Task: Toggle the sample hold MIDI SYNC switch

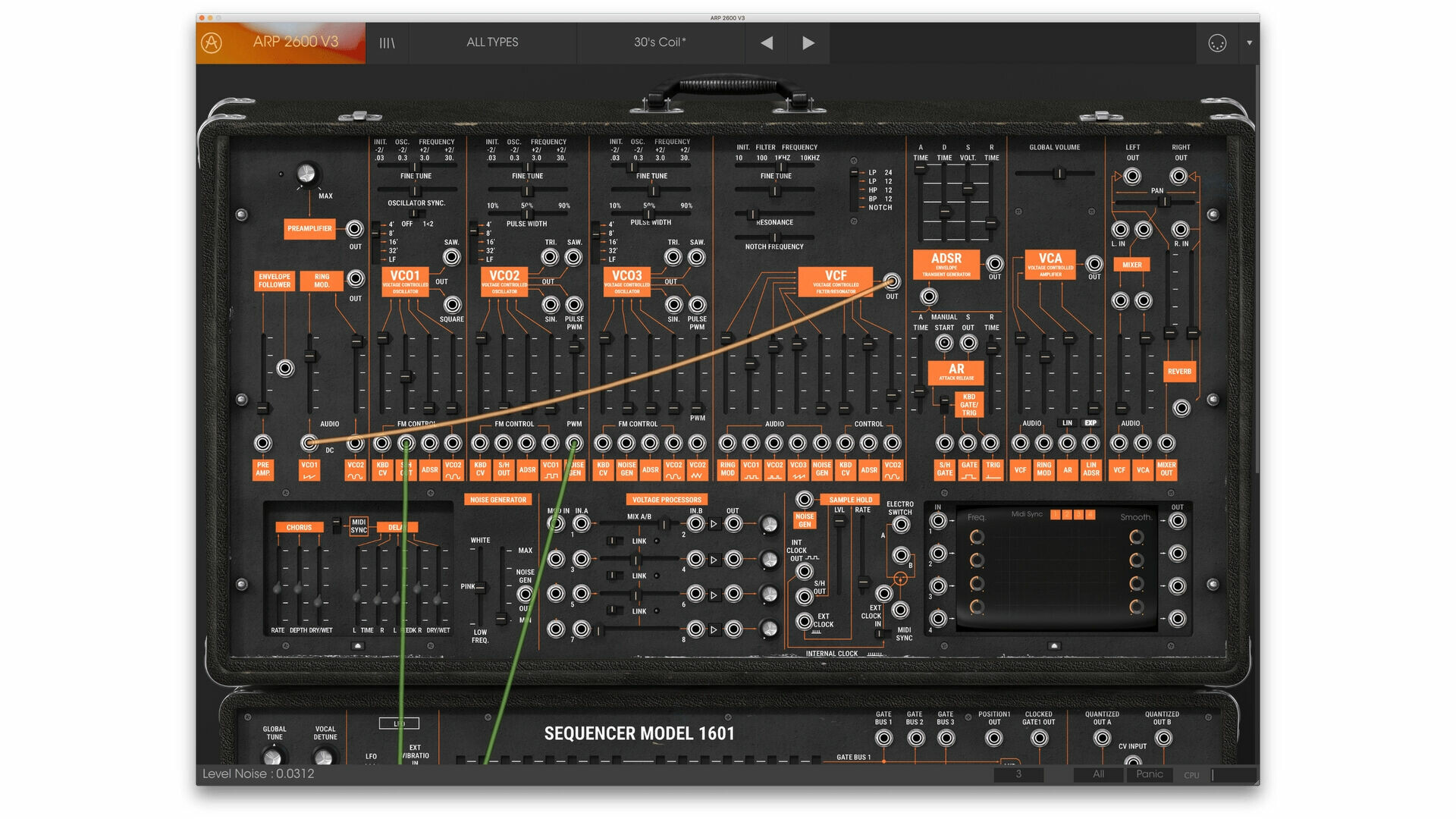Action: click(881, 633)
